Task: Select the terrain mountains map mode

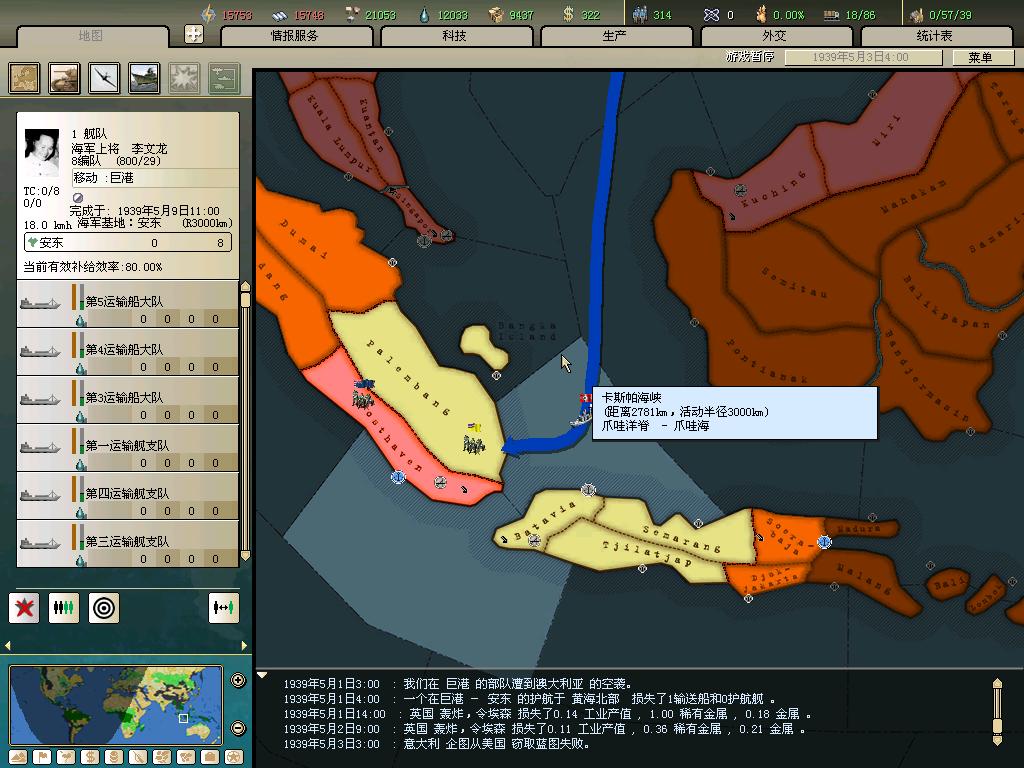Action: click(x=18, y=758)
